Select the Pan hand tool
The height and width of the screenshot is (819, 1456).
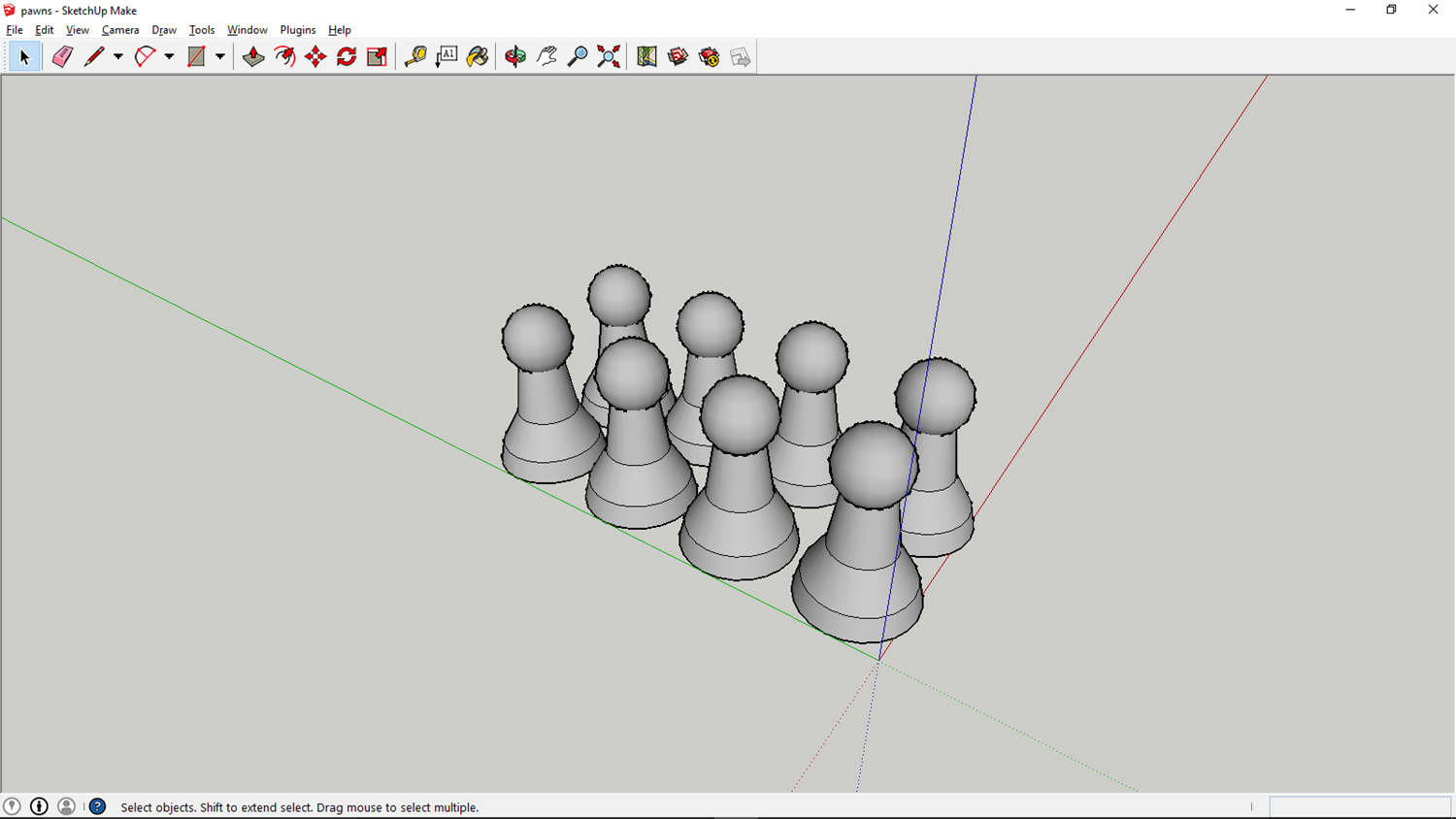(546, 56)
